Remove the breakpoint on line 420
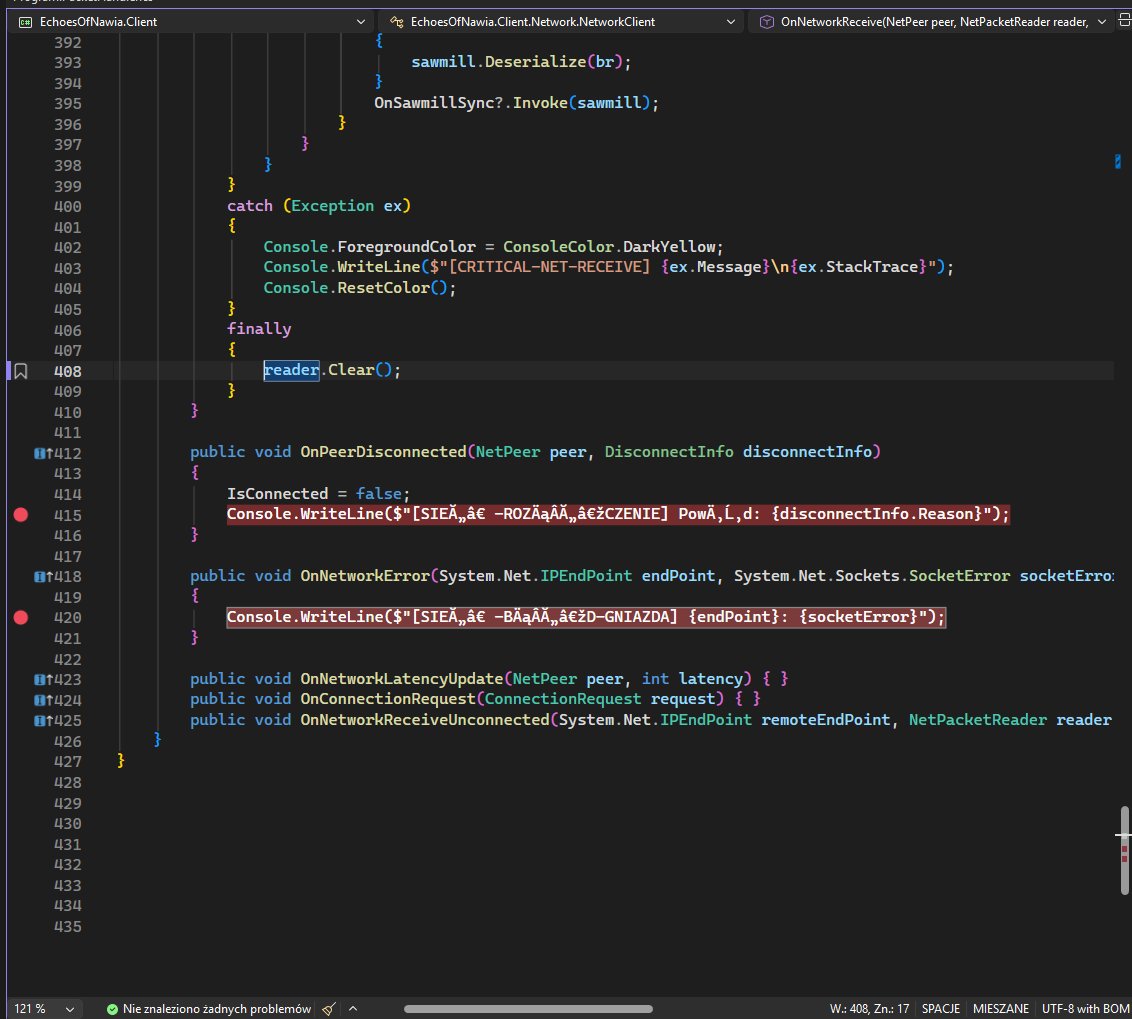Screen dimensions: 1132x1019 21,617
